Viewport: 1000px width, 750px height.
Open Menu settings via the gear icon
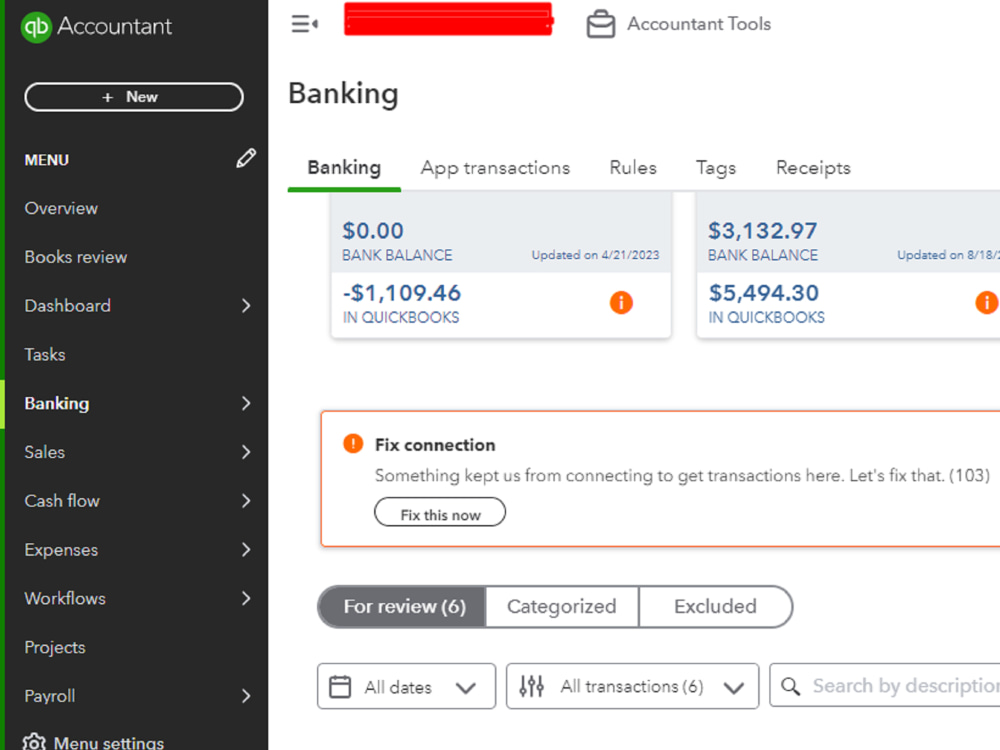click(32, 740)
